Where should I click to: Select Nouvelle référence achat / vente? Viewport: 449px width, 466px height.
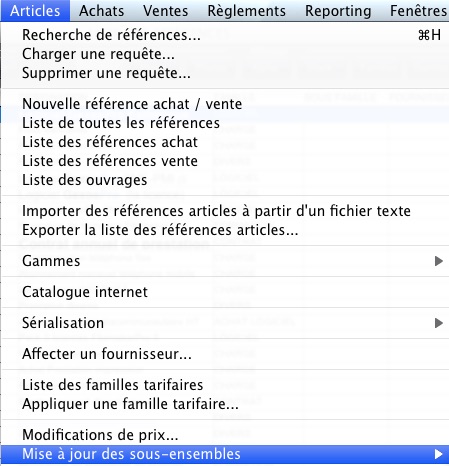225,104
